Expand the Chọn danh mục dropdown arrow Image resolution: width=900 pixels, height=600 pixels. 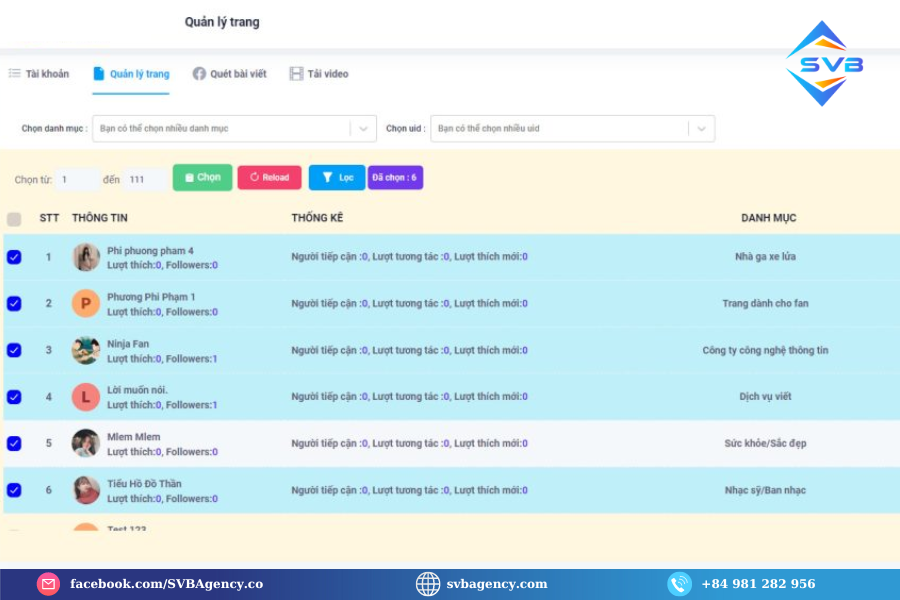pyautogui.click(x=362, y=129)
